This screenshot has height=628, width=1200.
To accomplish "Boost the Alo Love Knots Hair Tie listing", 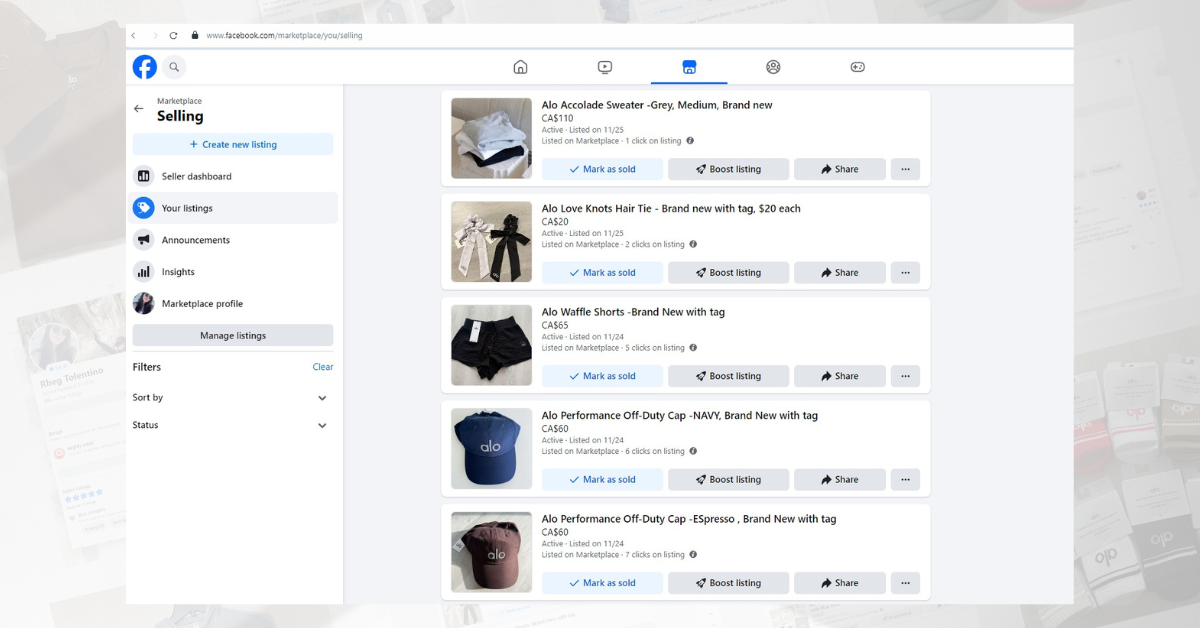I will tap(728, 272).
